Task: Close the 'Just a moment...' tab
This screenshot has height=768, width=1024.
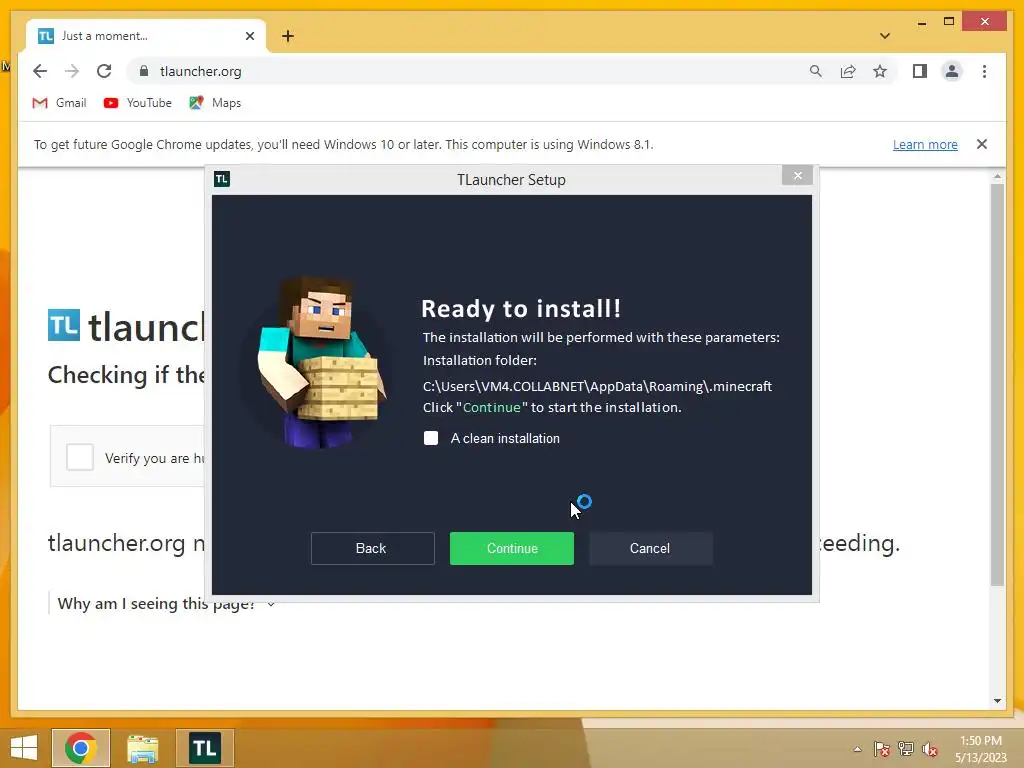Action: pyautogui.click(x=249, y=36)
